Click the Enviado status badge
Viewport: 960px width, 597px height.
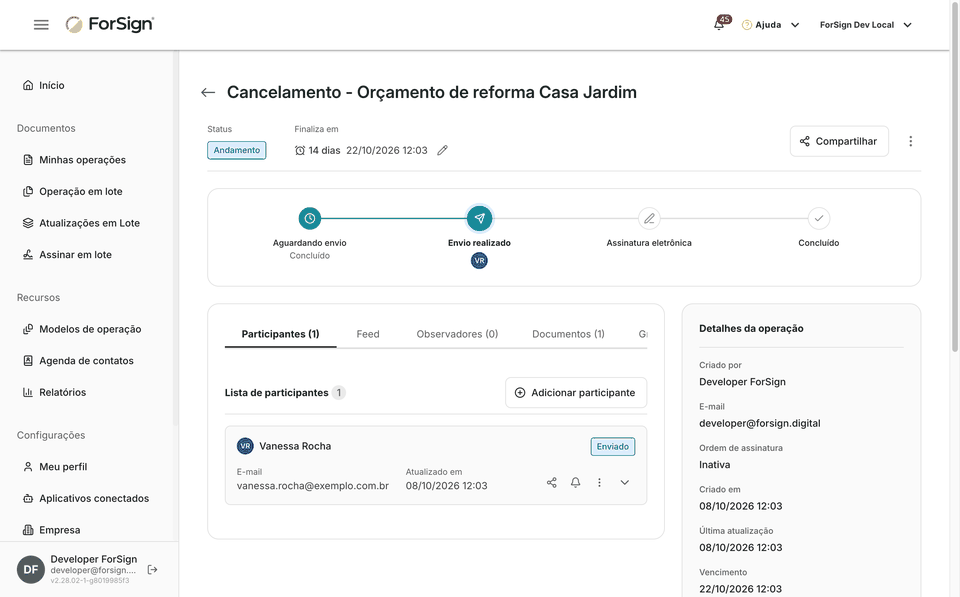pos(613,446)
